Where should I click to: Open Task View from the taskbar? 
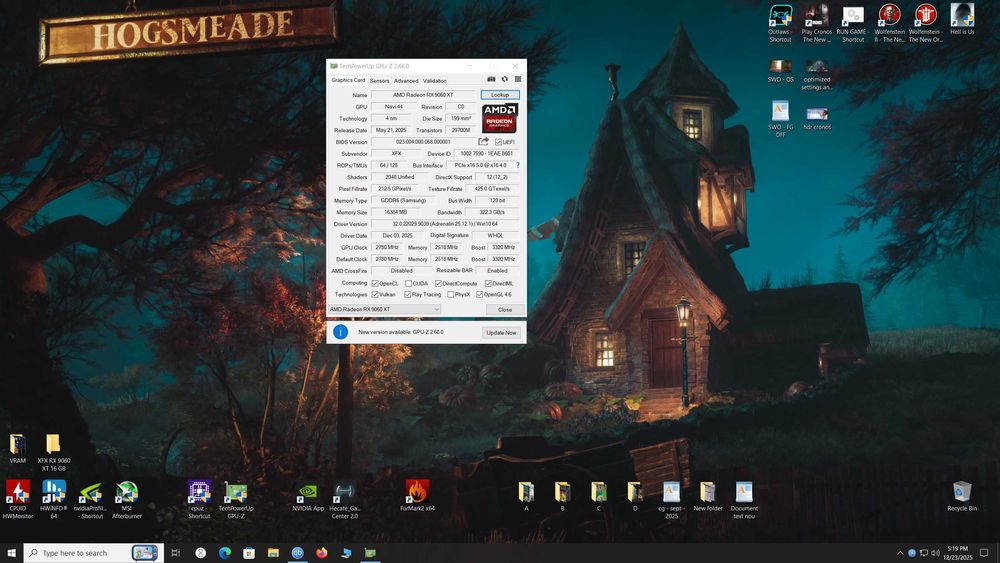point(176,553)
